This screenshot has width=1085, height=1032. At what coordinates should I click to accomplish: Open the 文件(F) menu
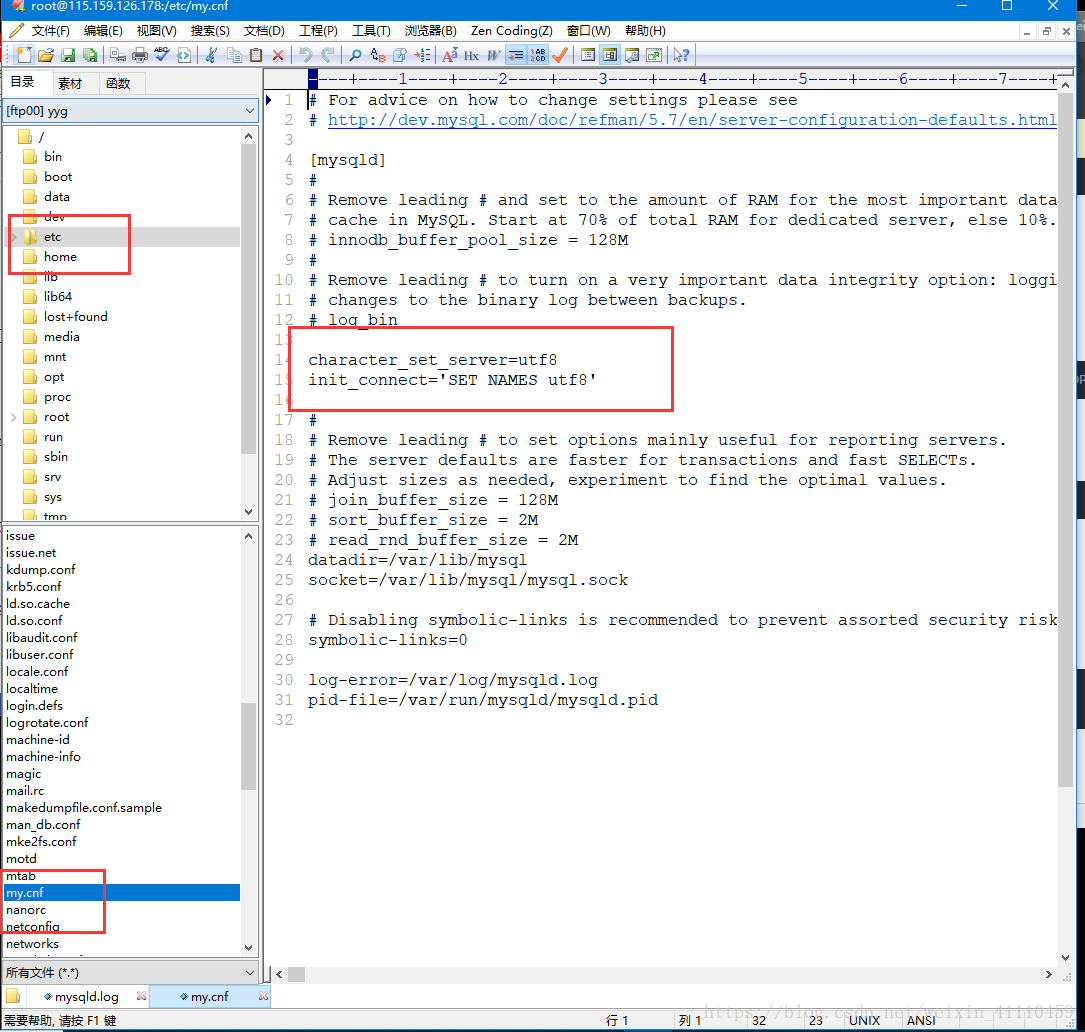point(51,31)
